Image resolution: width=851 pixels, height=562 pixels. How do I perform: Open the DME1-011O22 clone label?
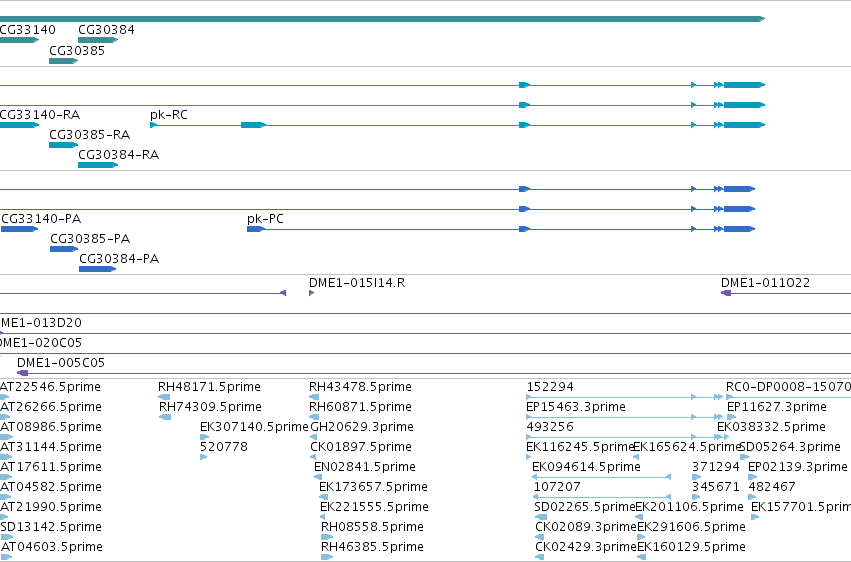[x=765, y=283]
